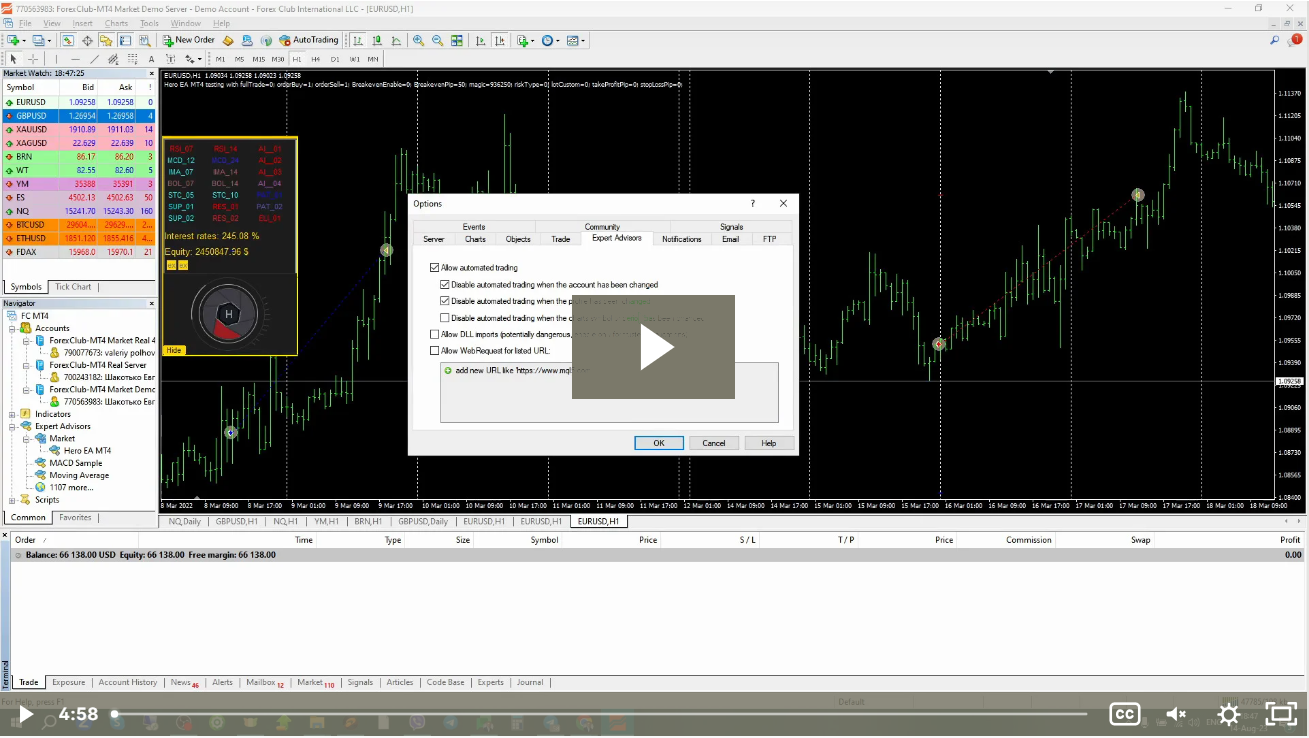Uncheck Allow automated trading
Screen dimensions: 1309x738
pos(435,267)
